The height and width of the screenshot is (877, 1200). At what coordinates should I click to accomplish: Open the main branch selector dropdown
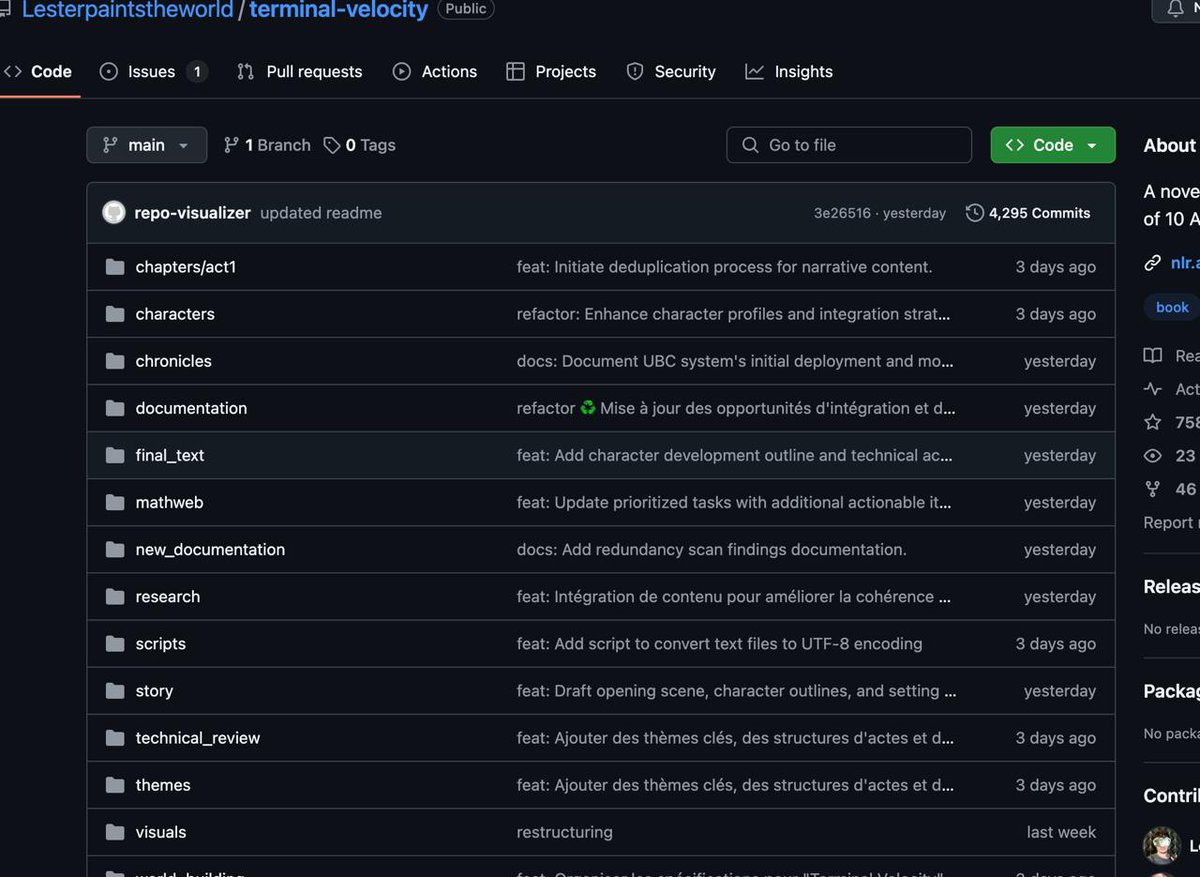[146, 144]
